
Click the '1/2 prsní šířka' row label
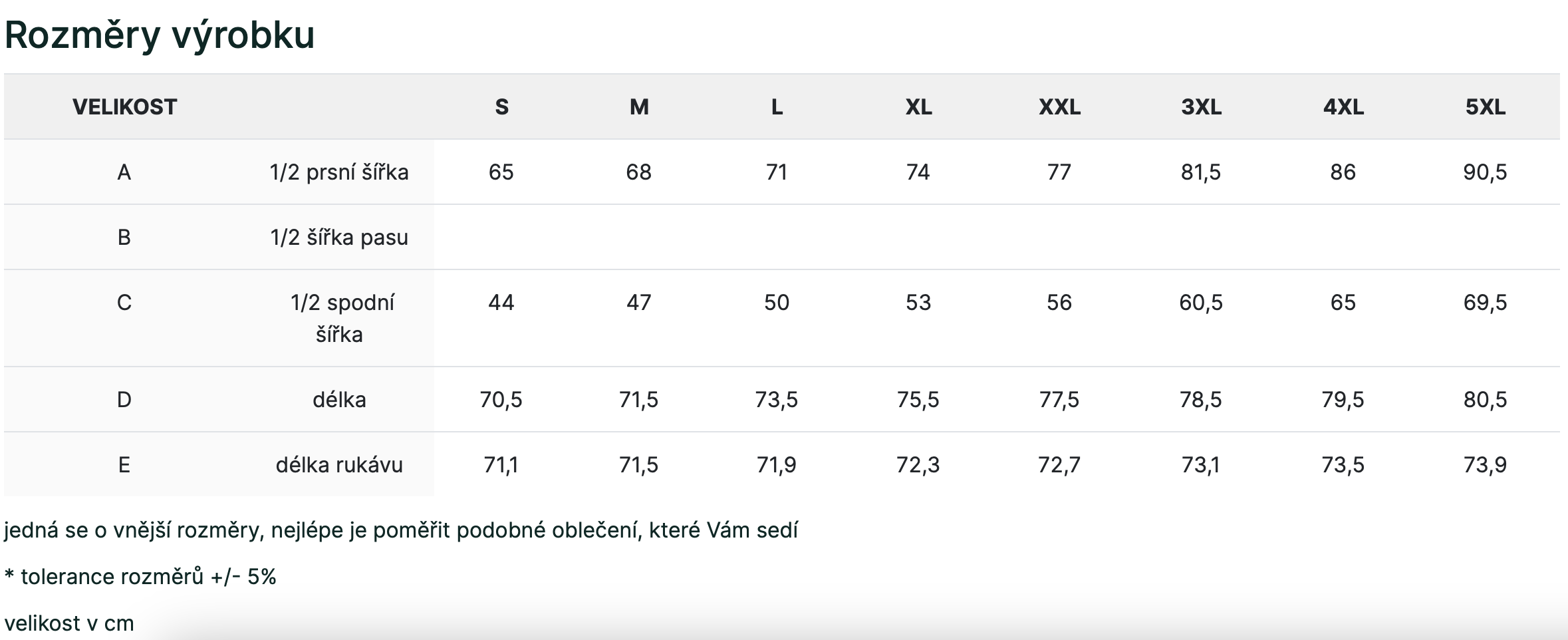[x=339, y=172]
